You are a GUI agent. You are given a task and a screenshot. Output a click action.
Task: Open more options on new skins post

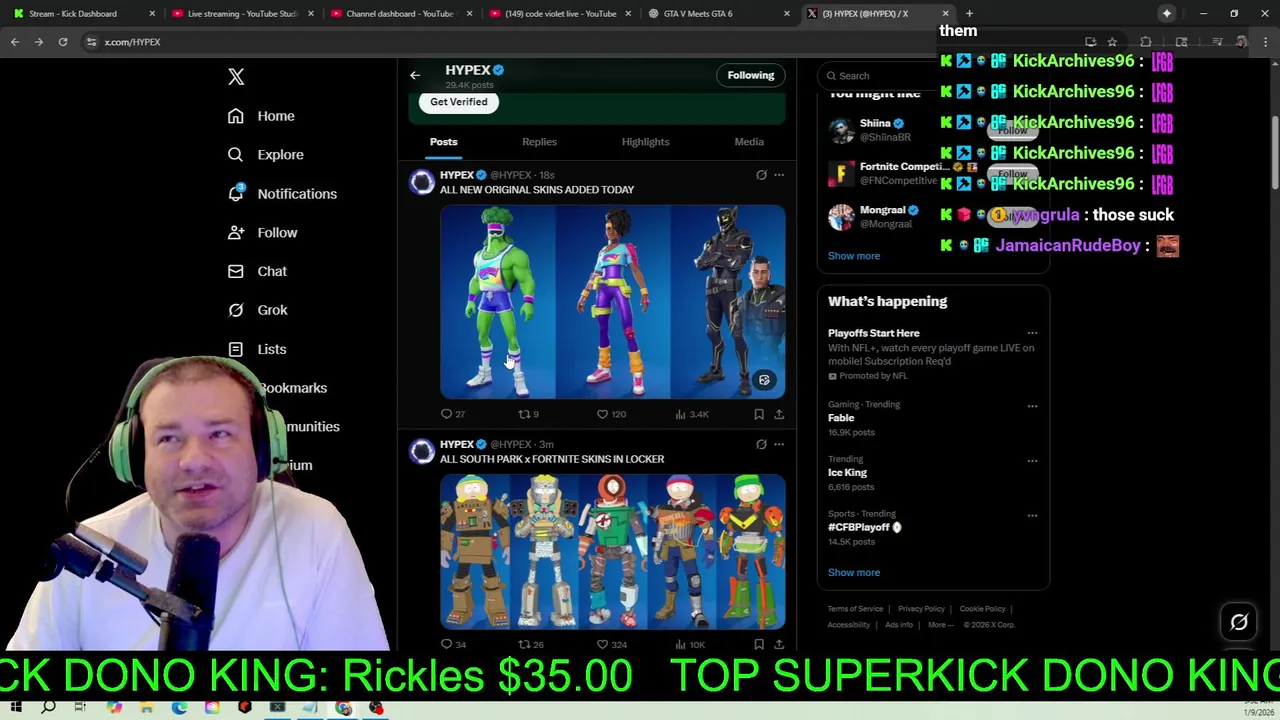pos(779,175)
